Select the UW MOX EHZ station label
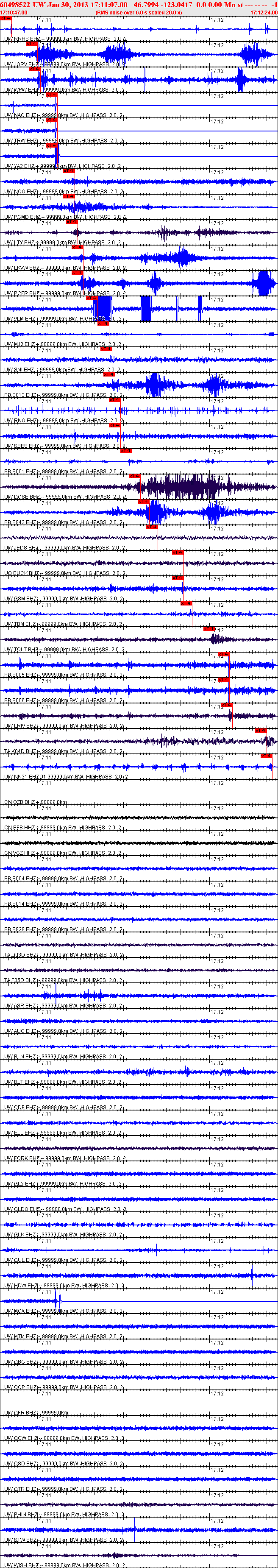The height and width of the screenshot is (1568, 278). 64,1311
